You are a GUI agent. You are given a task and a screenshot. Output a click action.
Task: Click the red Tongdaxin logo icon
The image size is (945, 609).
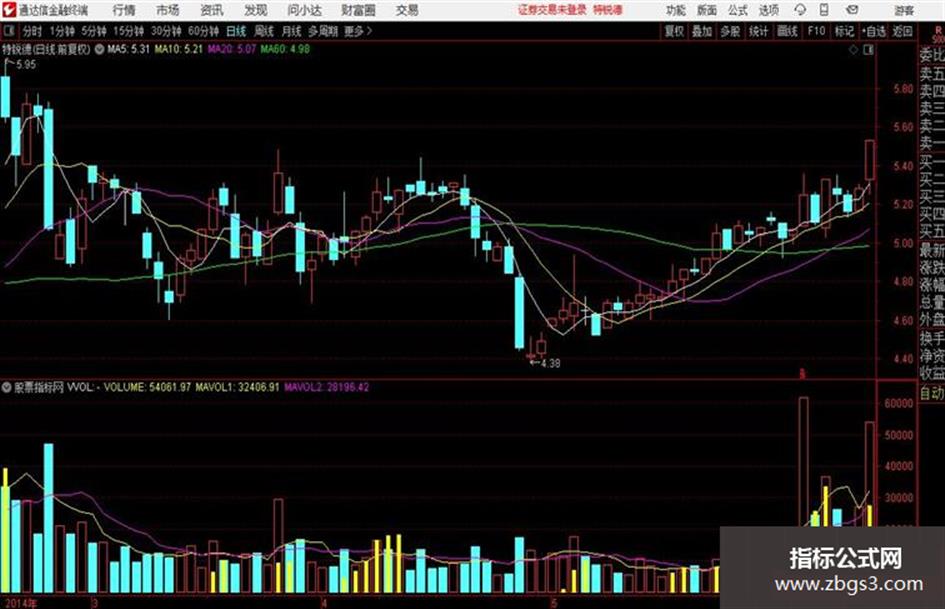[9, 10]
